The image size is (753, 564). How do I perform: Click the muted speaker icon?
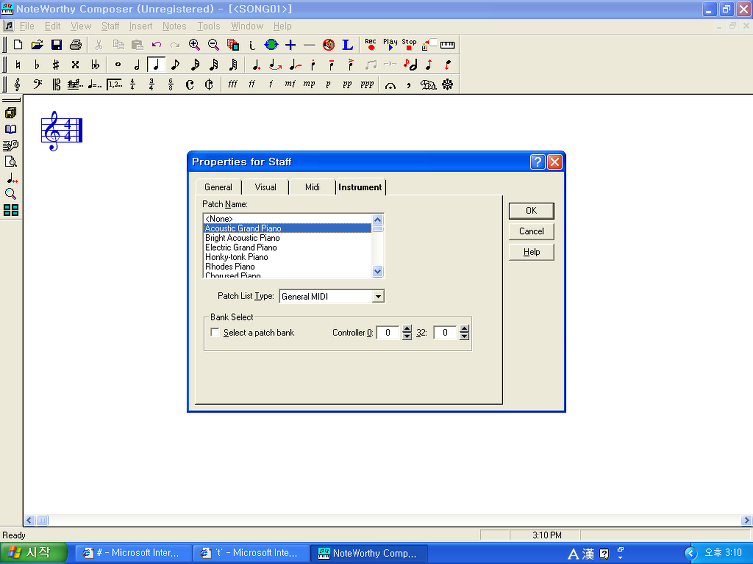point(328,45)
